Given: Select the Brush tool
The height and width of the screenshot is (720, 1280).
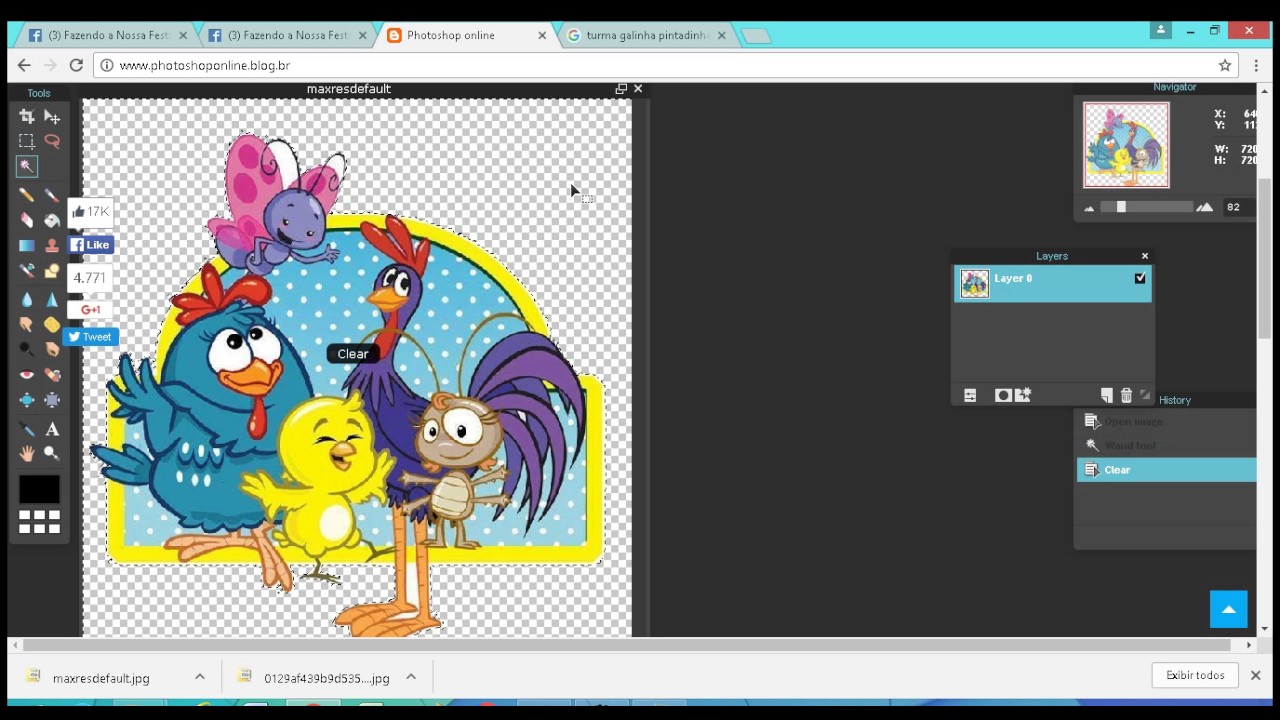Looking at the screenshot, I should (52, 195).
